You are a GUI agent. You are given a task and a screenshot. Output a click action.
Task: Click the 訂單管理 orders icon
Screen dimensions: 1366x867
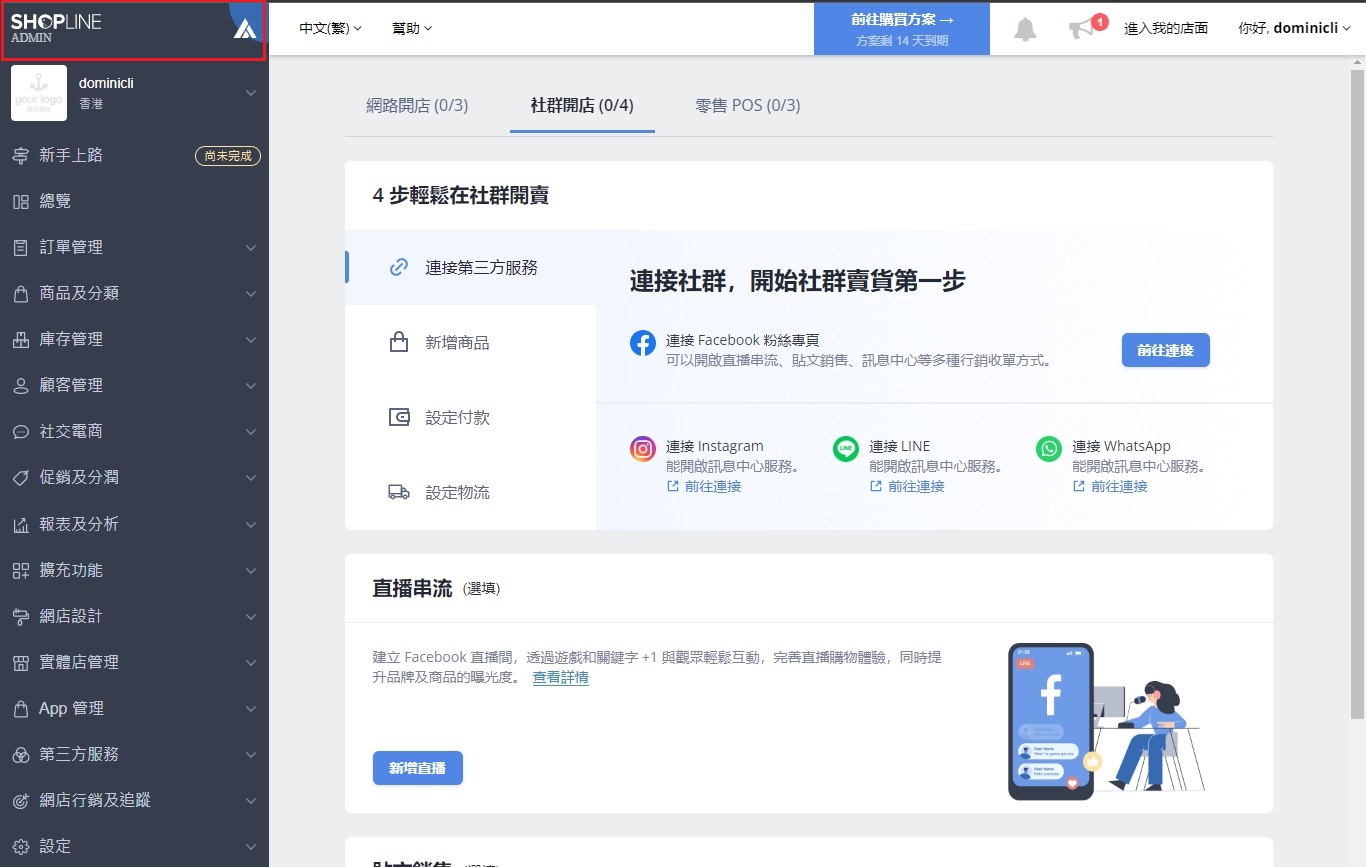(x=21, y=248)
